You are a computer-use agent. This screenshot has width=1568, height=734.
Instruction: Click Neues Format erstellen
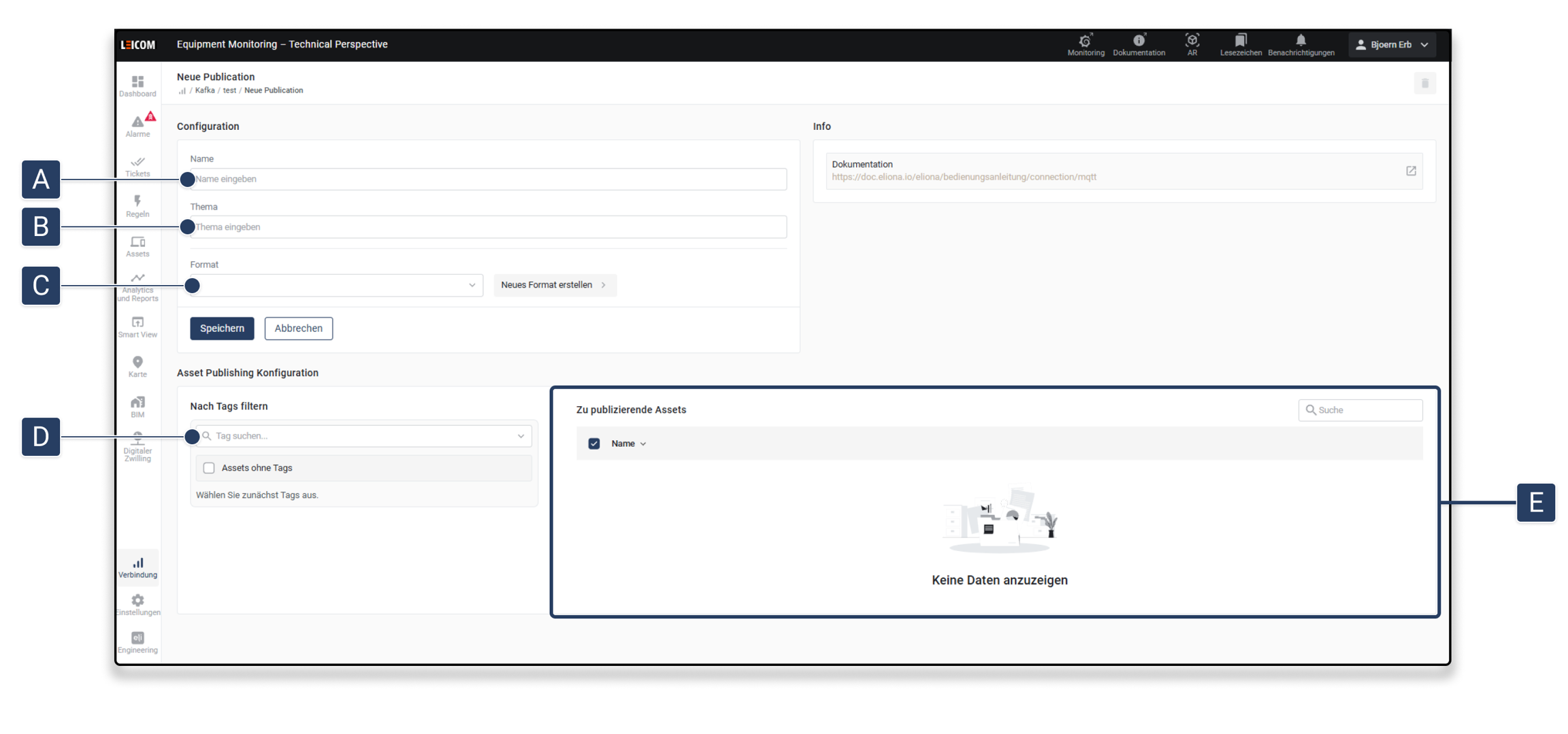pyautogui.click(x=554, y=285)
